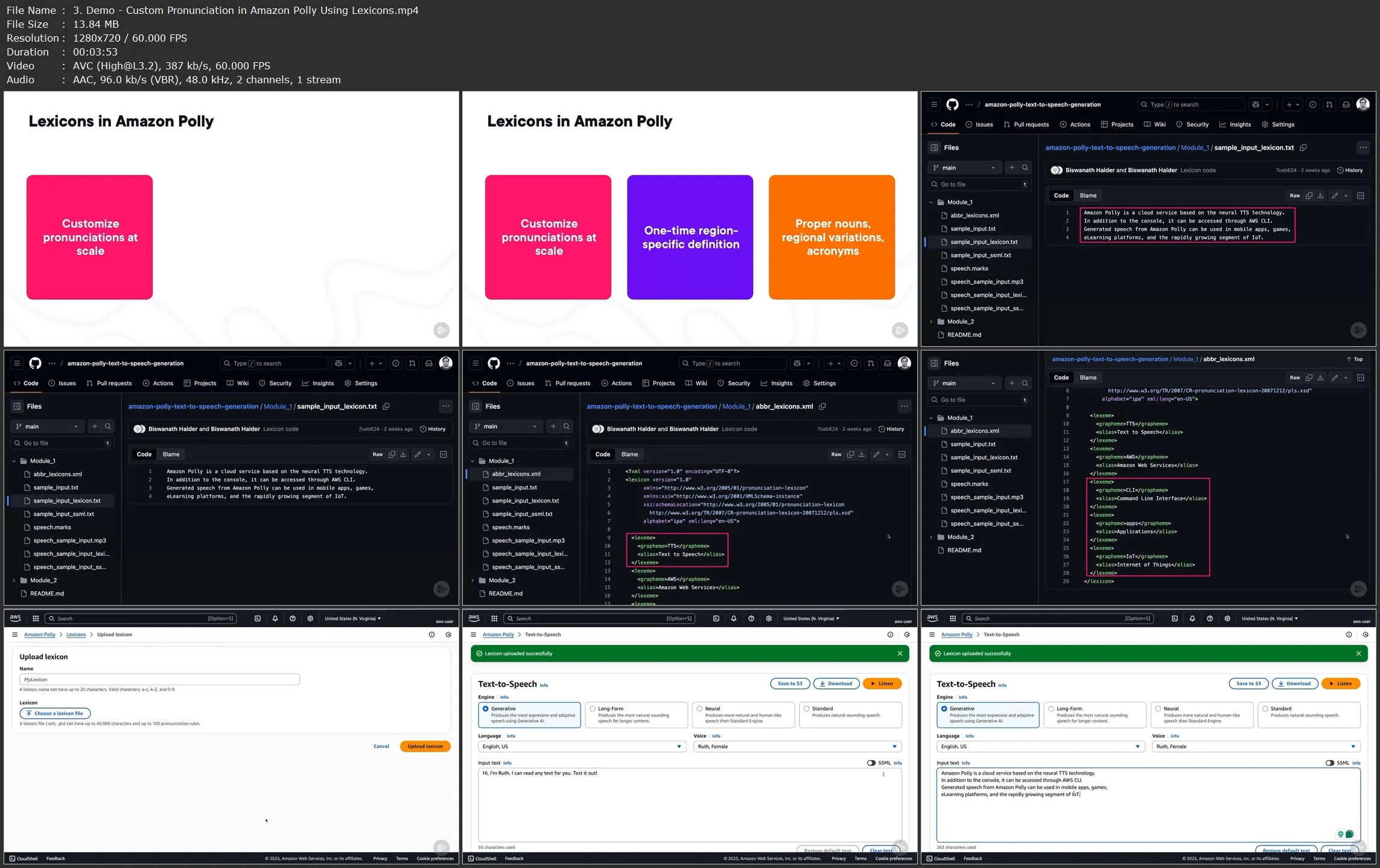Collapse Module_1 folder in top-right GitHub frame
This screenshot has height=868, width=1380.
931,202
